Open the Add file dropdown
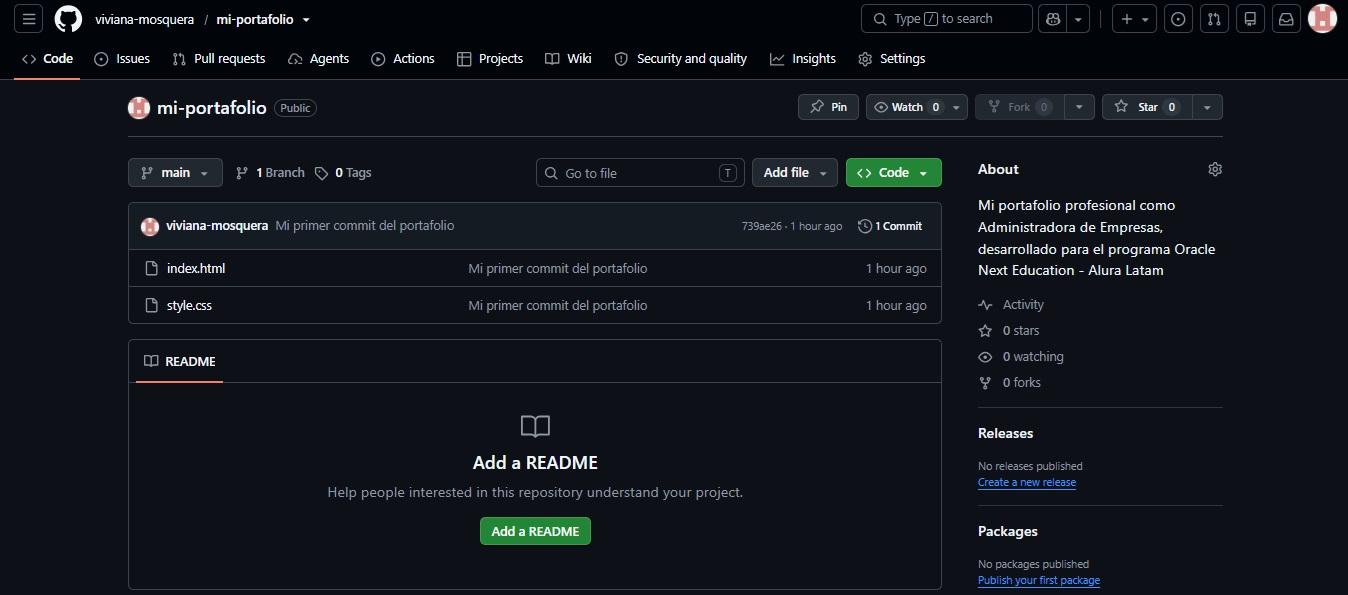This screenshot has height=595, width=1348. pos(795,173)
